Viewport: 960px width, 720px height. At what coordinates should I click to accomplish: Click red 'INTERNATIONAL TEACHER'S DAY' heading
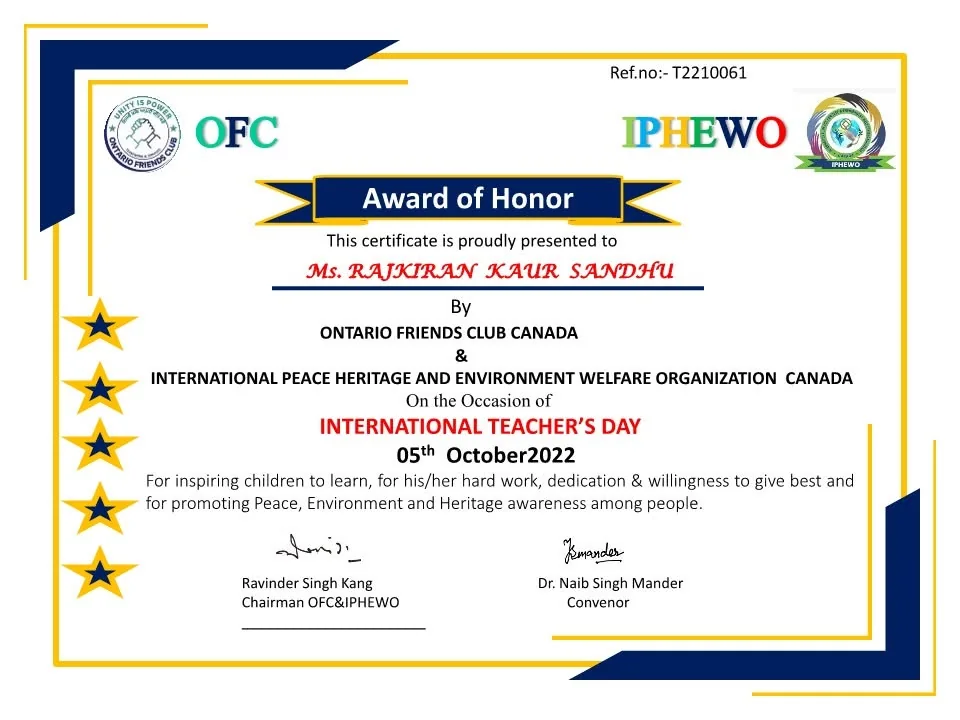point(480,426)
